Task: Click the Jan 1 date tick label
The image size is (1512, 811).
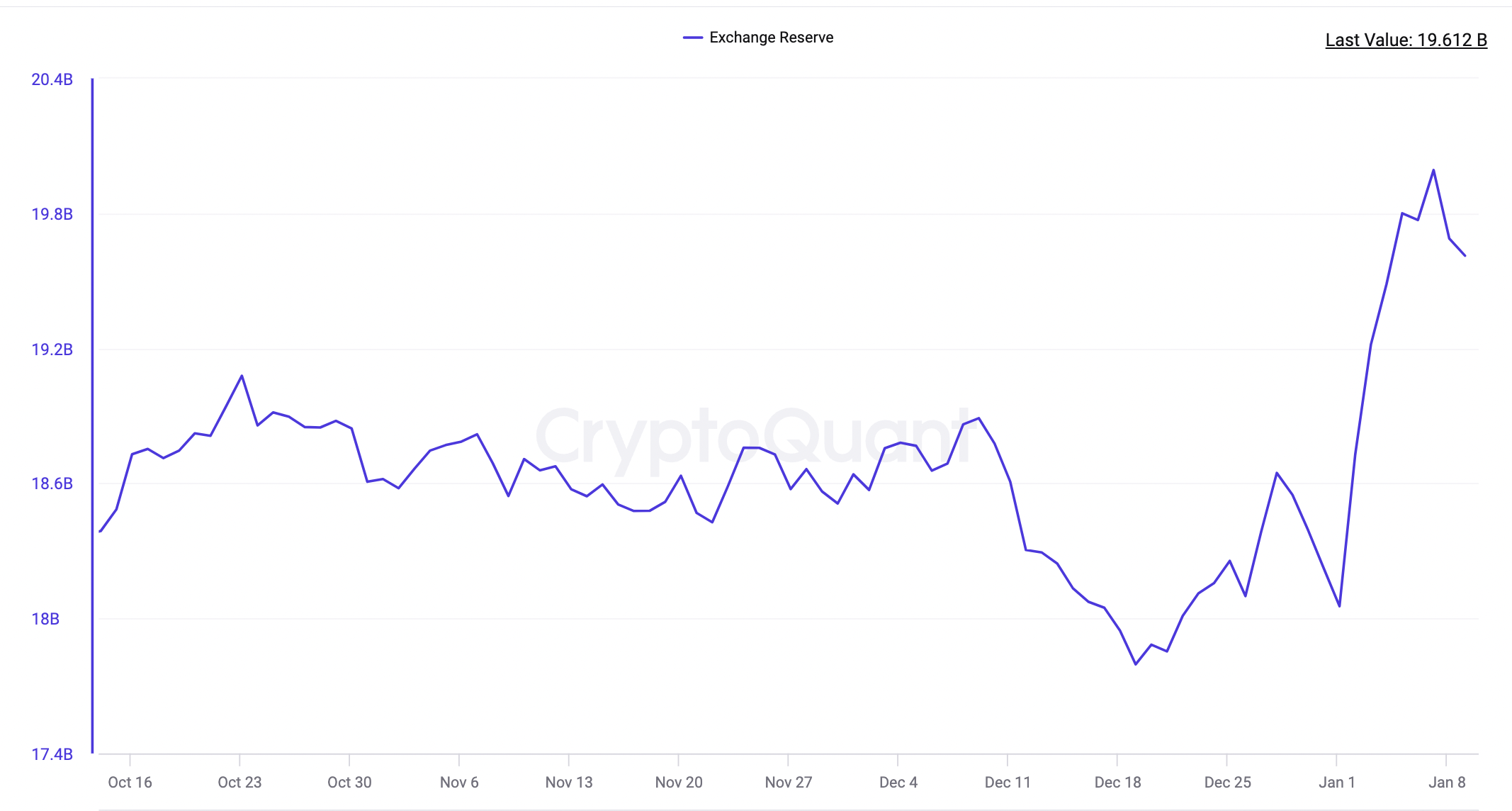Action: click(x=1337, y=782)
